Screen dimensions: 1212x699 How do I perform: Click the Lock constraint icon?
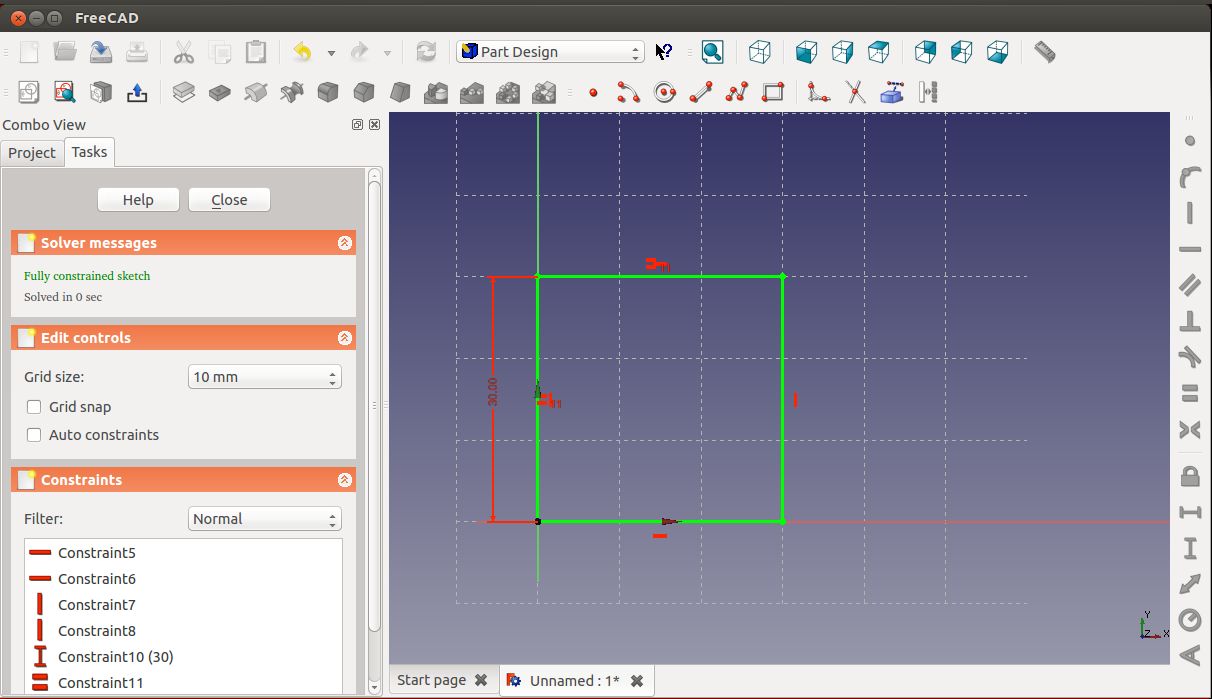[1190, 475]
